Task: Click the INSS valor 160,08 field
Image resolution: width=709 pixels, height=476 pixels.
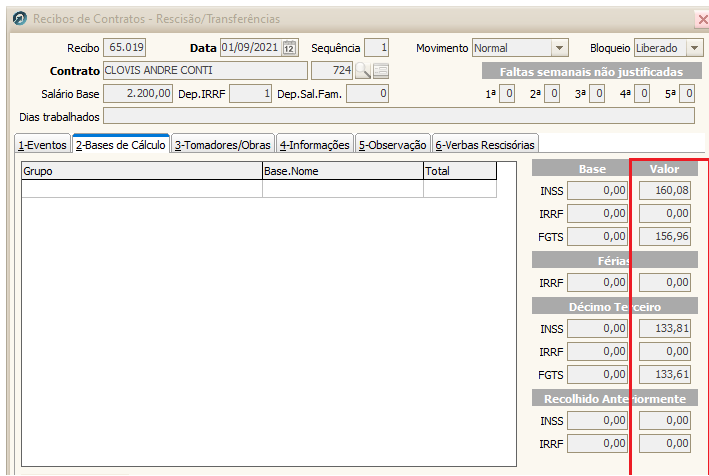Action: click(x=665, y=190)
